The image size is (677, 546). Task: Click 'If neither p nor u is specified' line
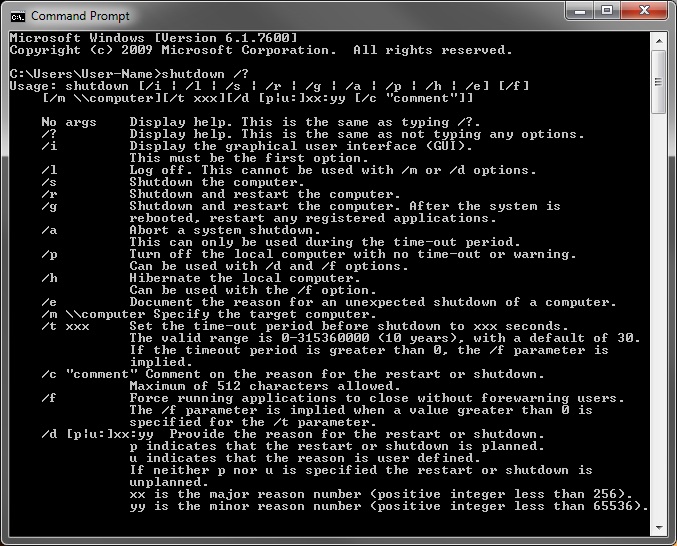(361, 470)
